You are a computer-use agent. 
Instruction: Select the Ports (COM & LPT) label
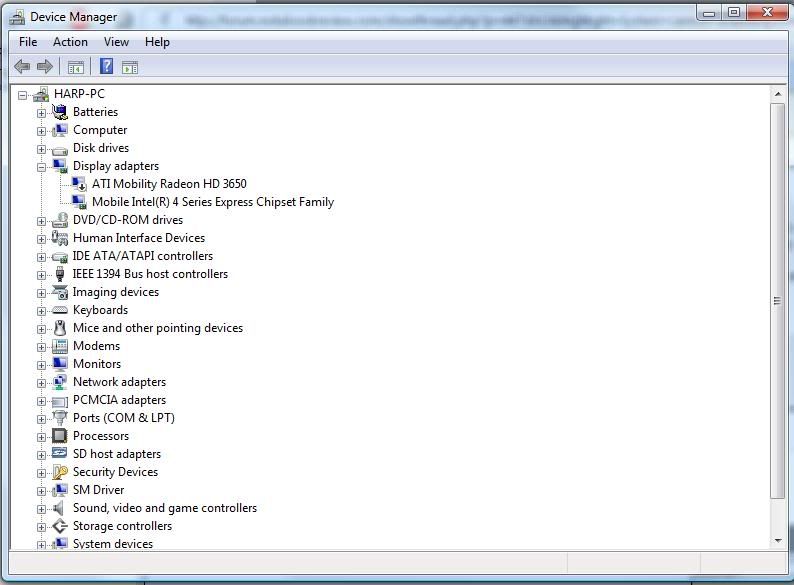[124, 418]
